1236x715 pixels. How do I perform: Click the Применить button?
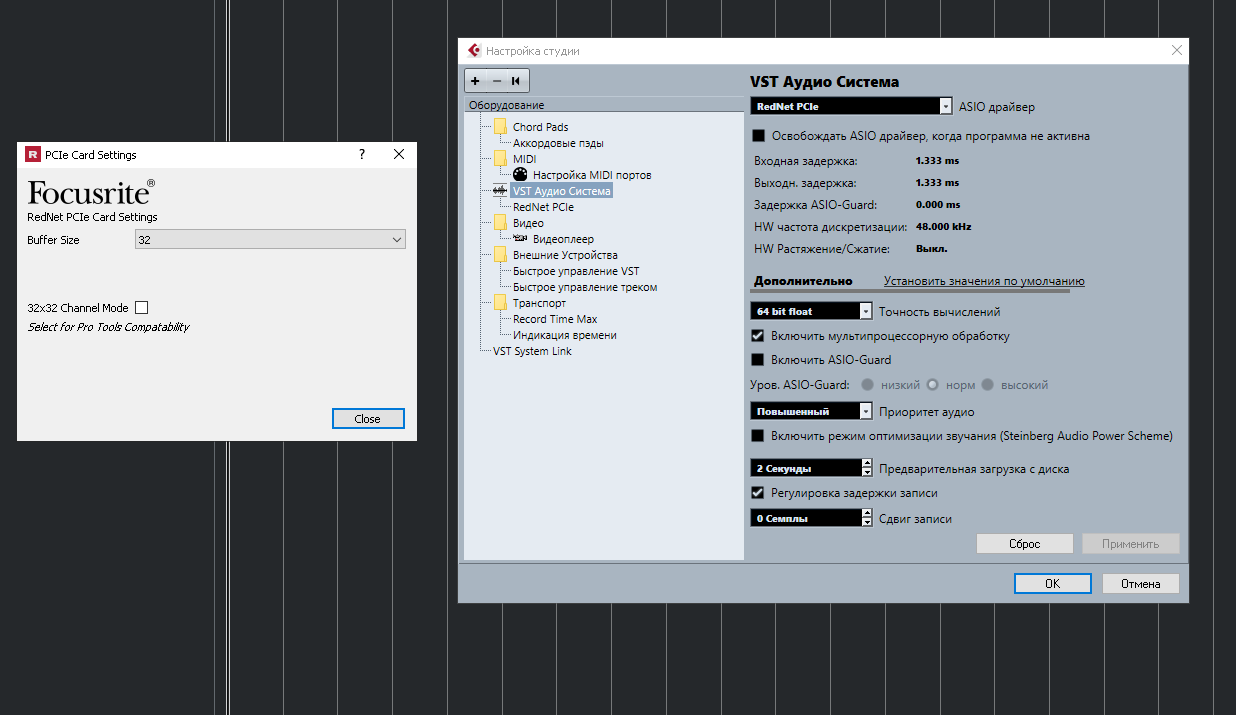click(x=1130, y=544)
